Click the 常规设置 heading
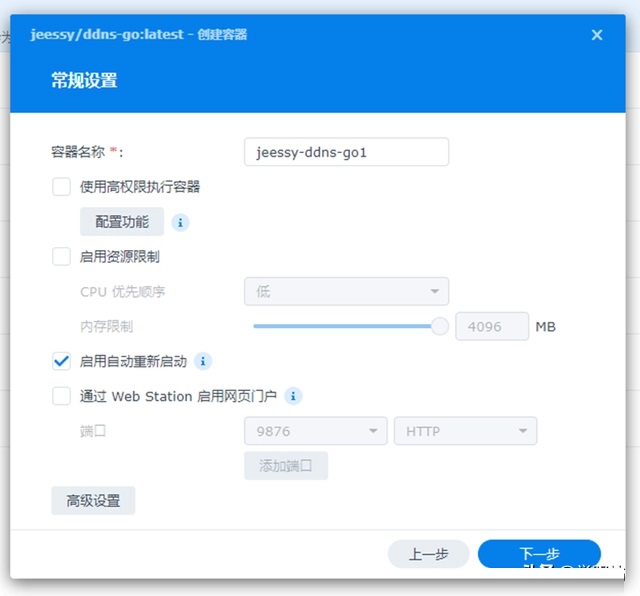Image resolution: width=640 pixels, height=596 pixels. tap(84, 80)
